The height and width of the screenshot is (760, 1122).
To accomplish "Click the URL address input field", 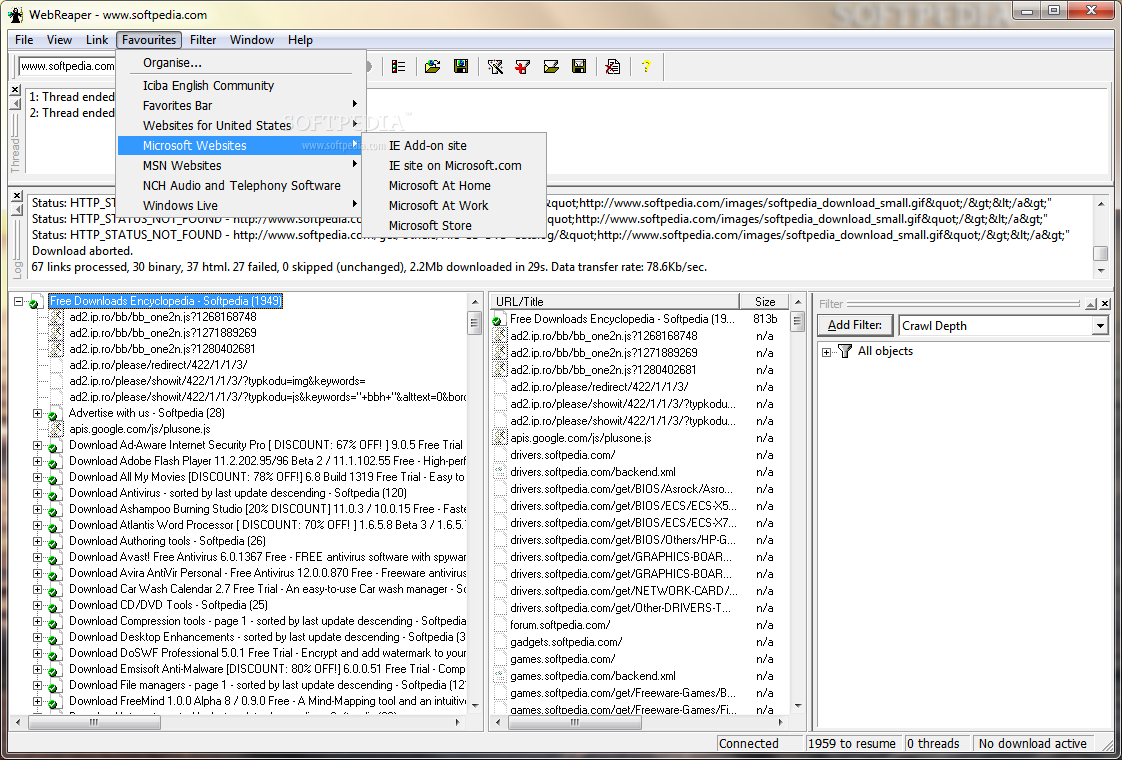I will pyautogui.click(x=67, y=67).
